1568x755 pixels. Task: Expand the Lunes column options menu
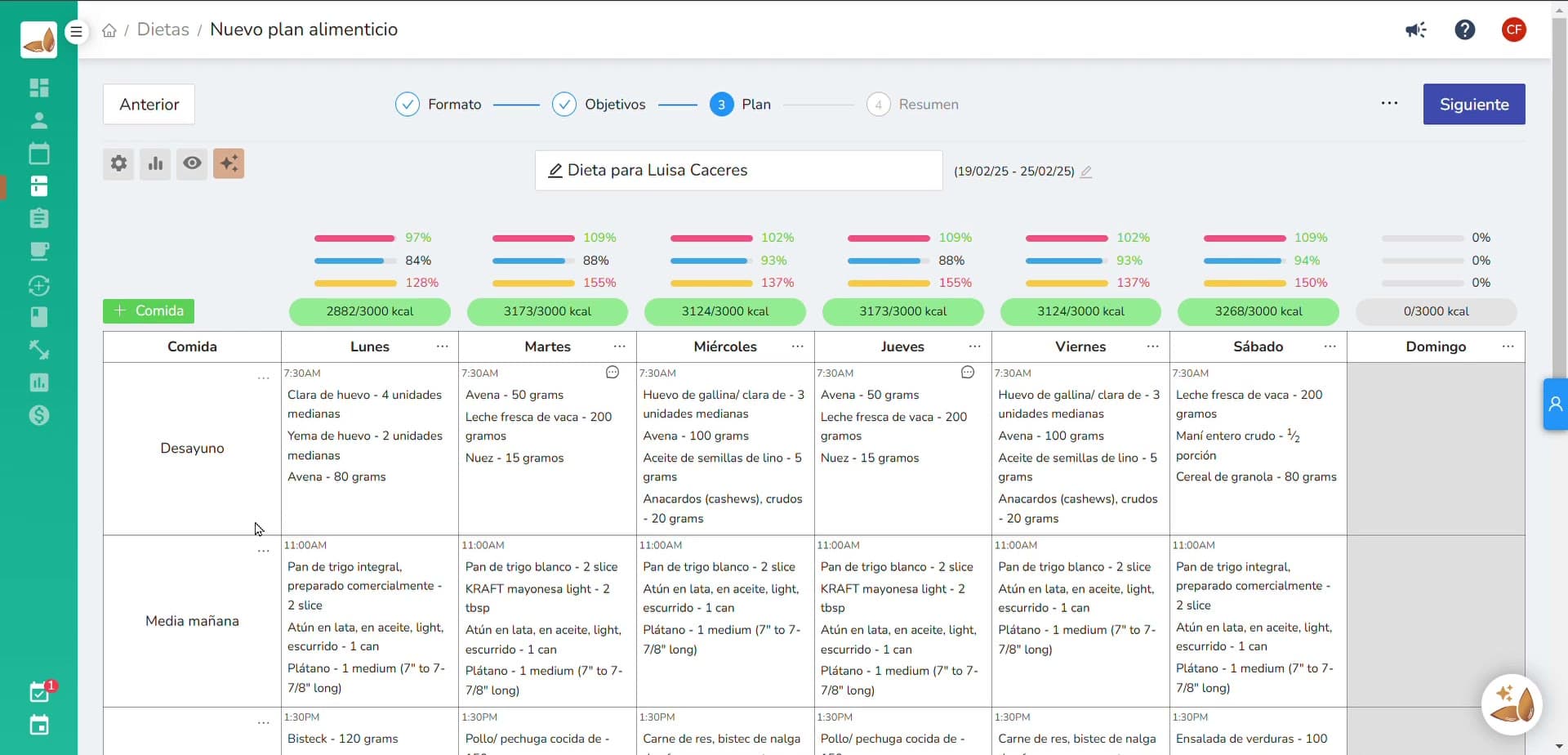pyautogui.click(x=442, y=346)
